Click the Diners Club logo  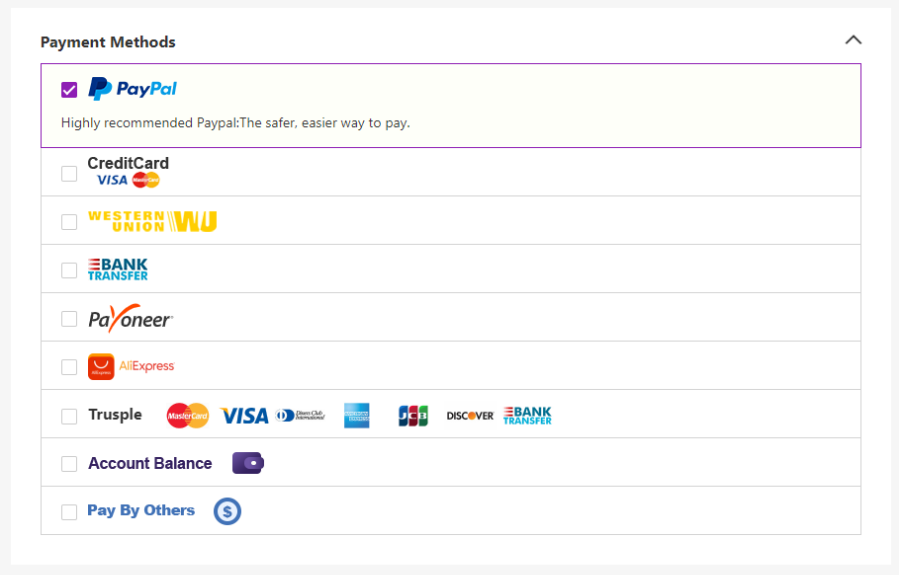pyautogui.click(x=300, y=415)
